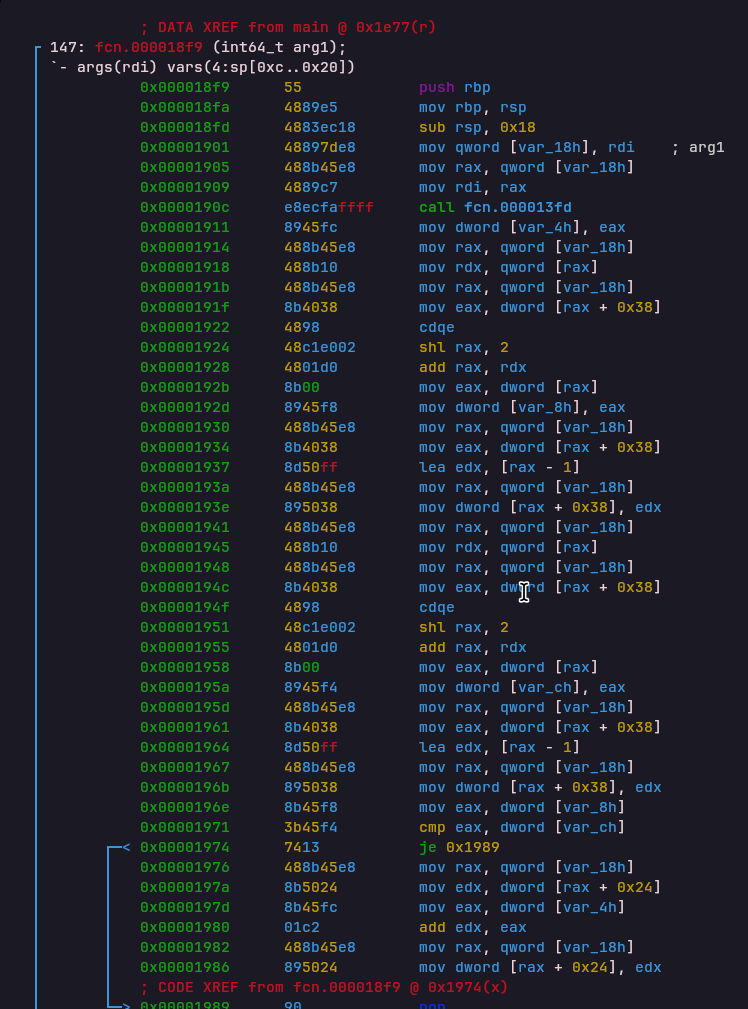Click address 0x00001974 in the offset column

(x=185, y=847)
